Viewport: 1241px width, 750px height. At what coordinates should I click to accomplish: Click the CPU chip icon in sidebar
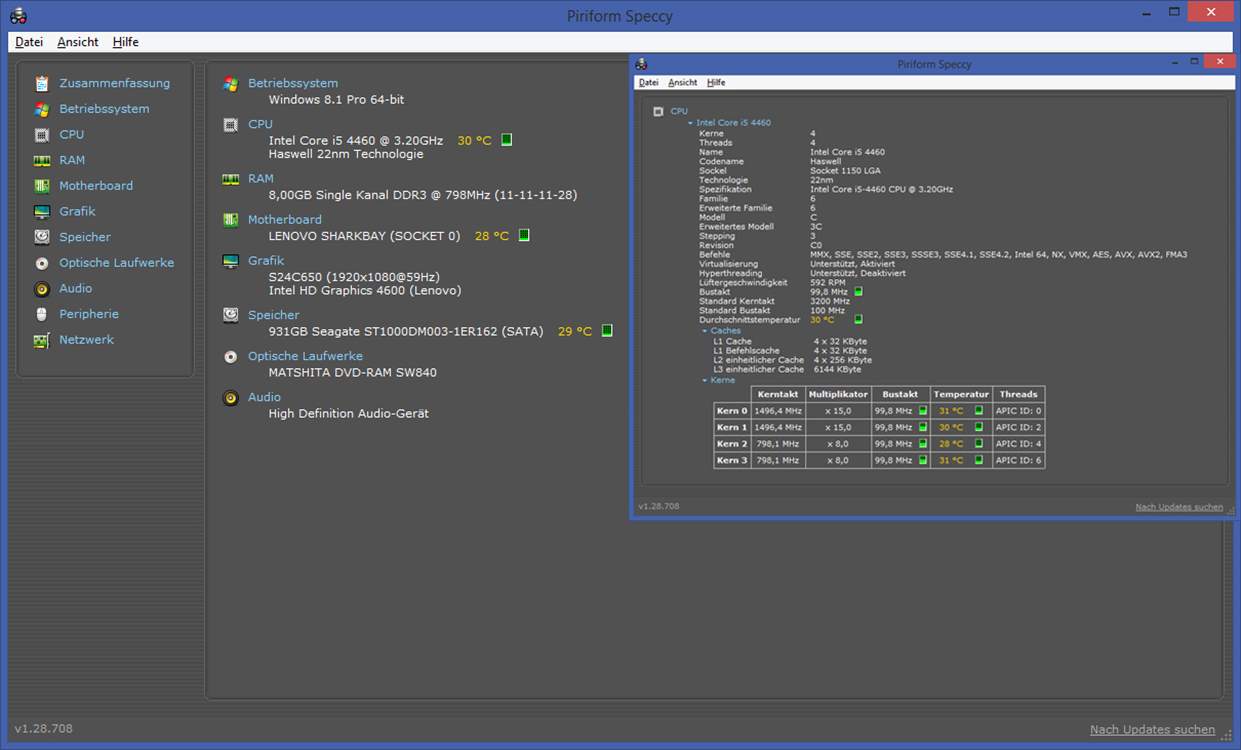41,134
